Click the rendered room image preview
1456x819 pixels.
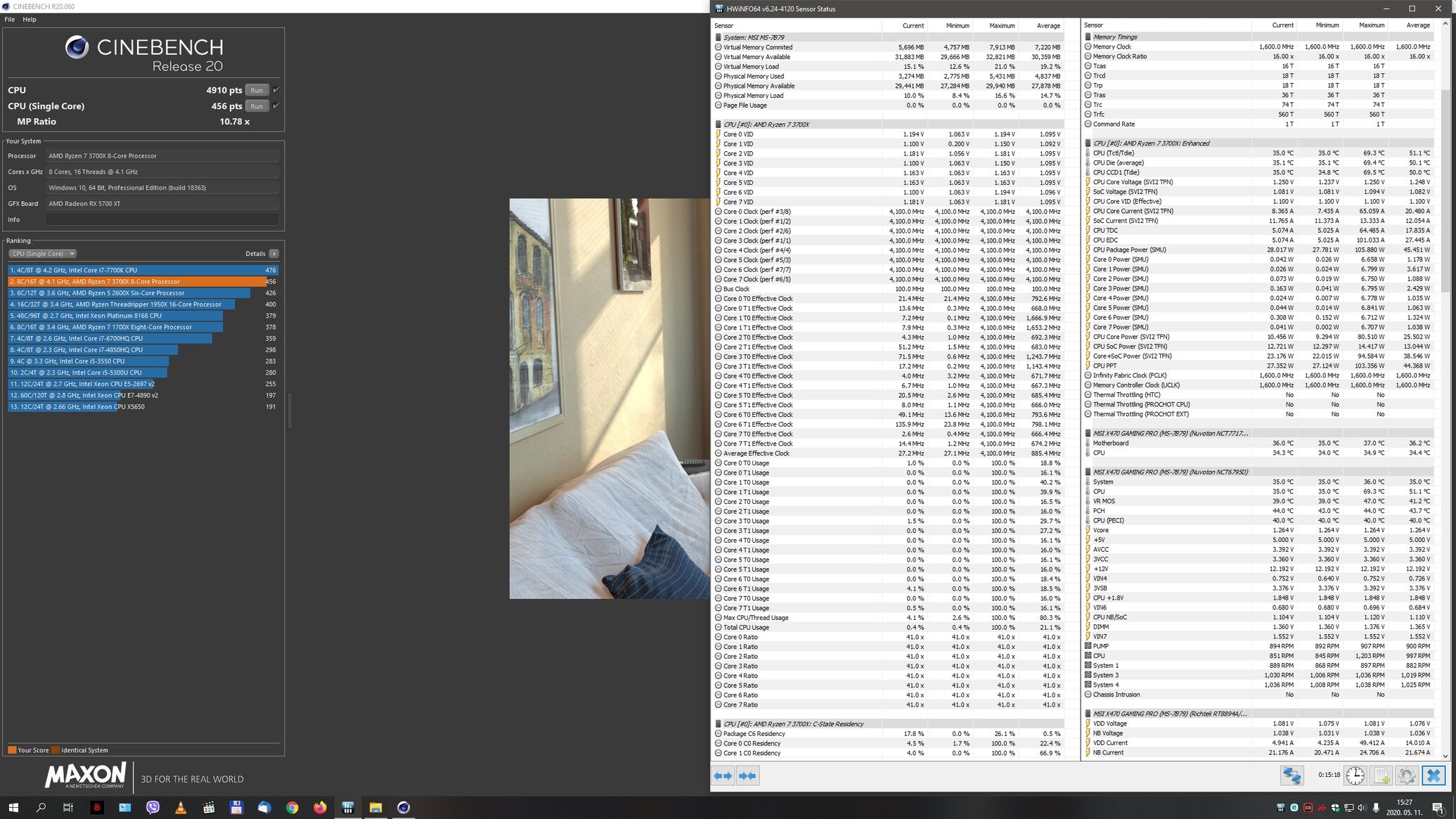point(610,399)
